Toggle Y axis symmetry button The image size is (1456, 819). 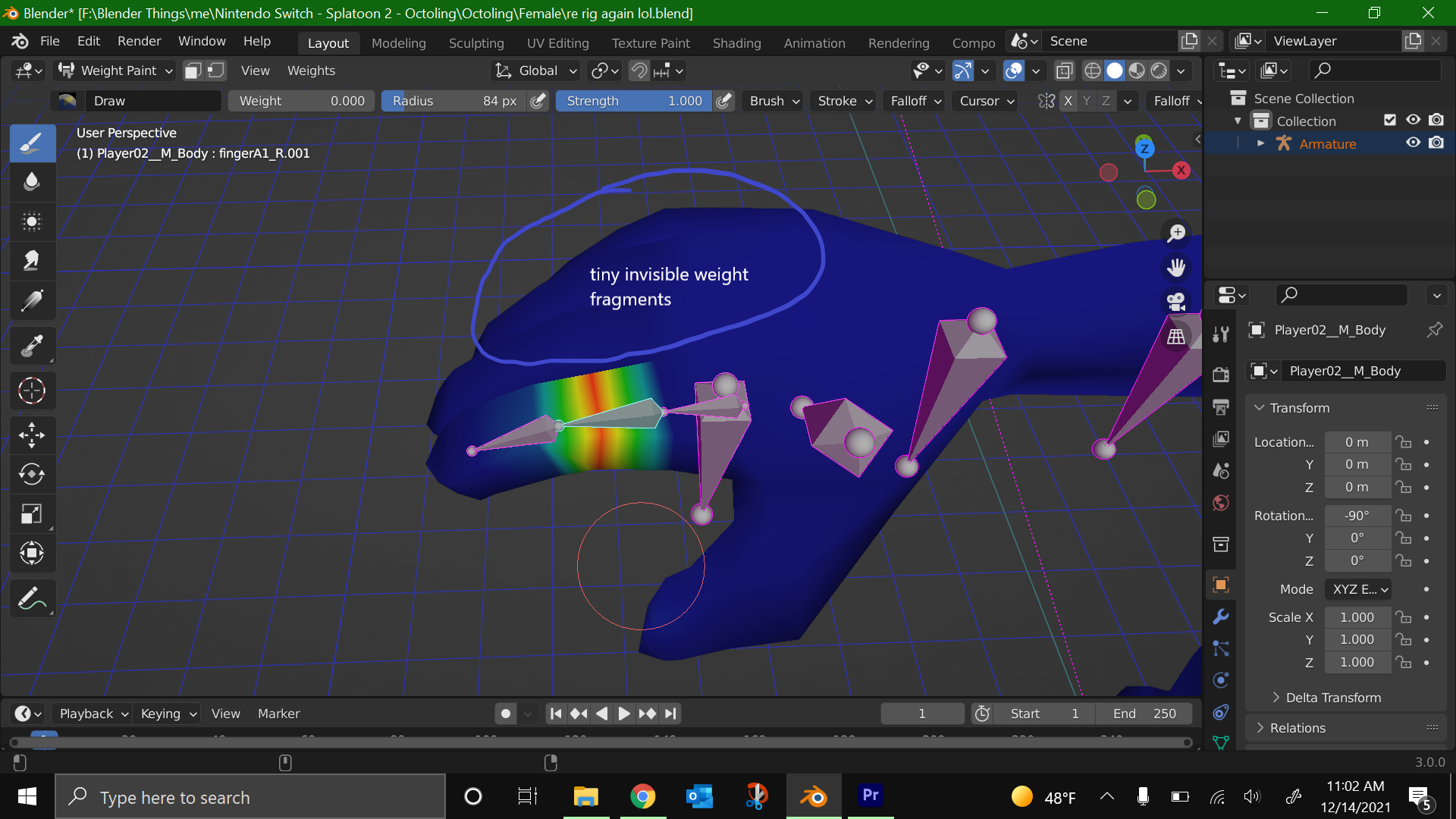(x=1087, y=101)
